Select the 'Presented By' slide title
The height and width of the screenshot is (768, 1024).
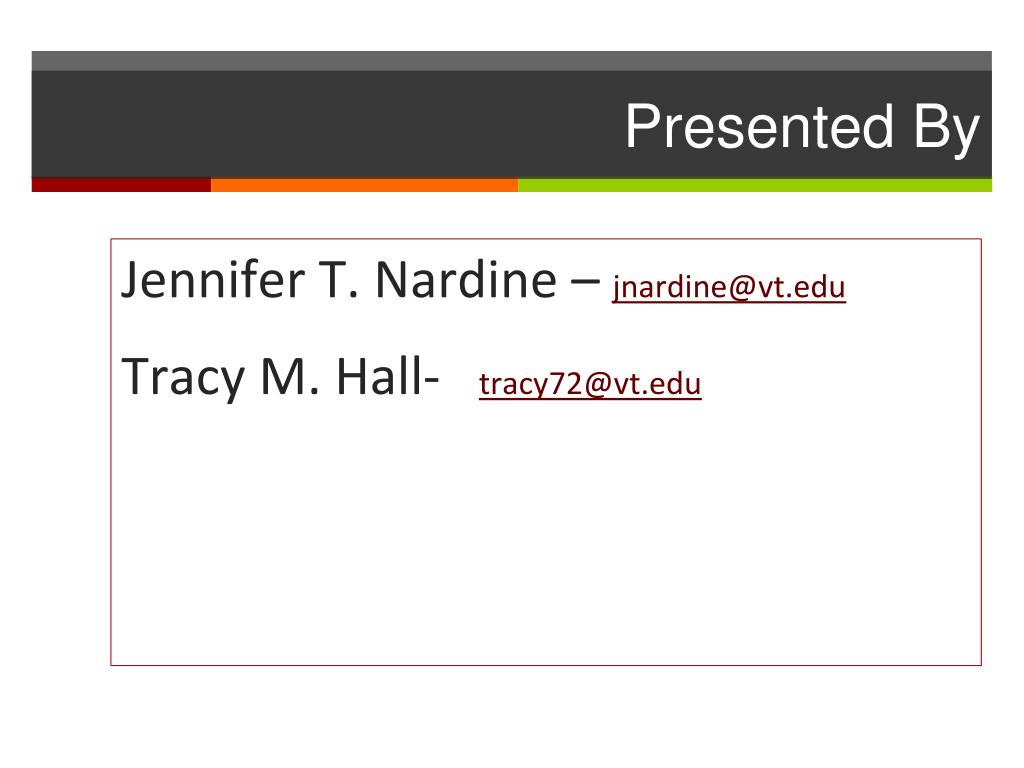pyautogui.click(x=803, y=127)
